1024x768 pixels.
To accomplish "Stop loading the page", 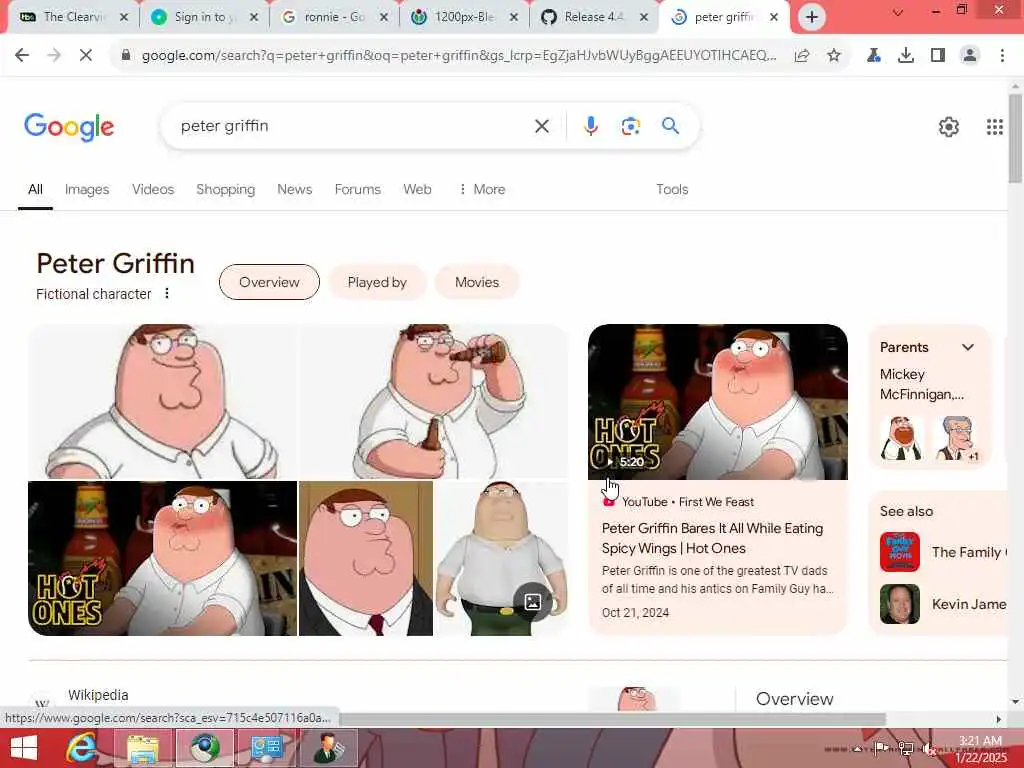I will click(86, 56).
